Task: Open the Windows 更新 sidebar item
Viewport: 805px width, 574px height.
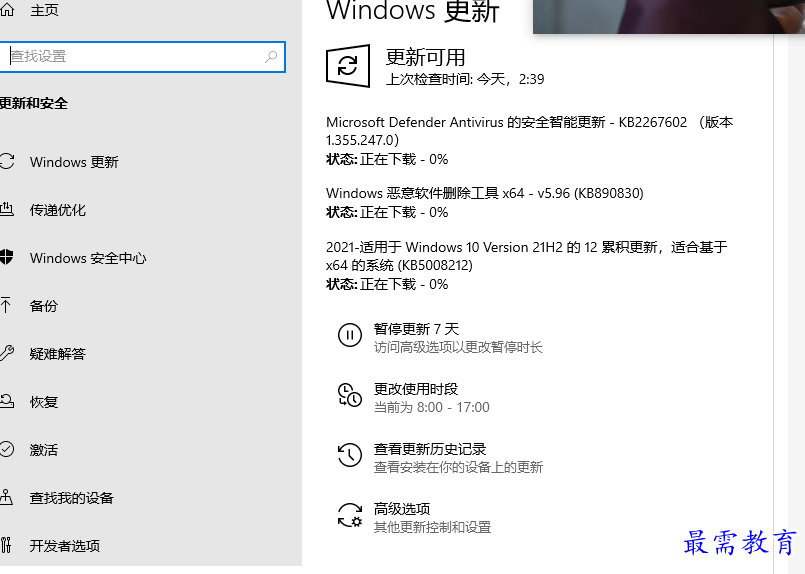Action: [74, 162]
